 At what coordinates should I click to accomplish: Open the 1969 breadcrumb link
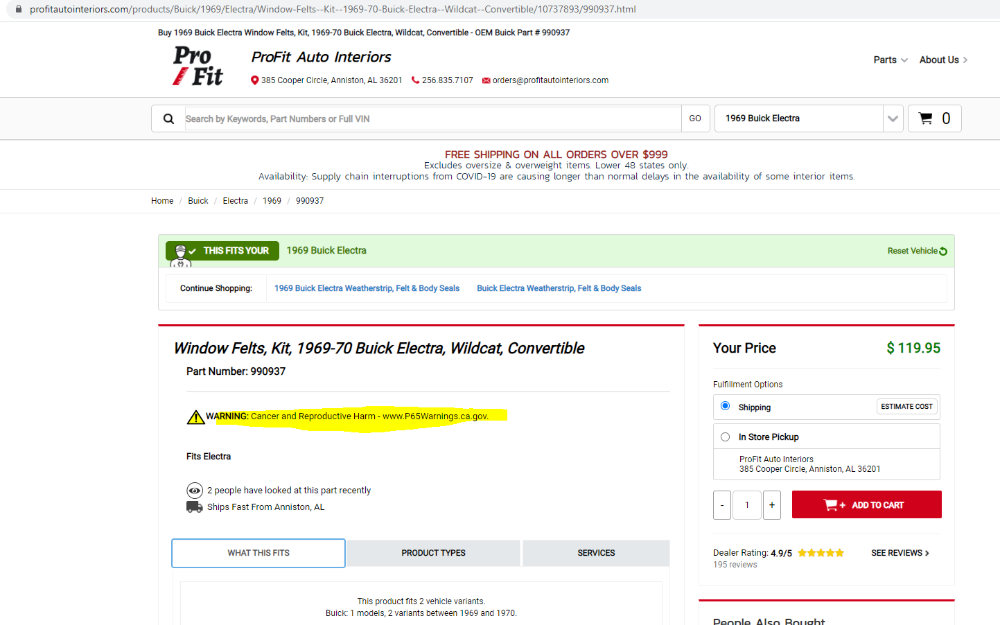point(272,201)
